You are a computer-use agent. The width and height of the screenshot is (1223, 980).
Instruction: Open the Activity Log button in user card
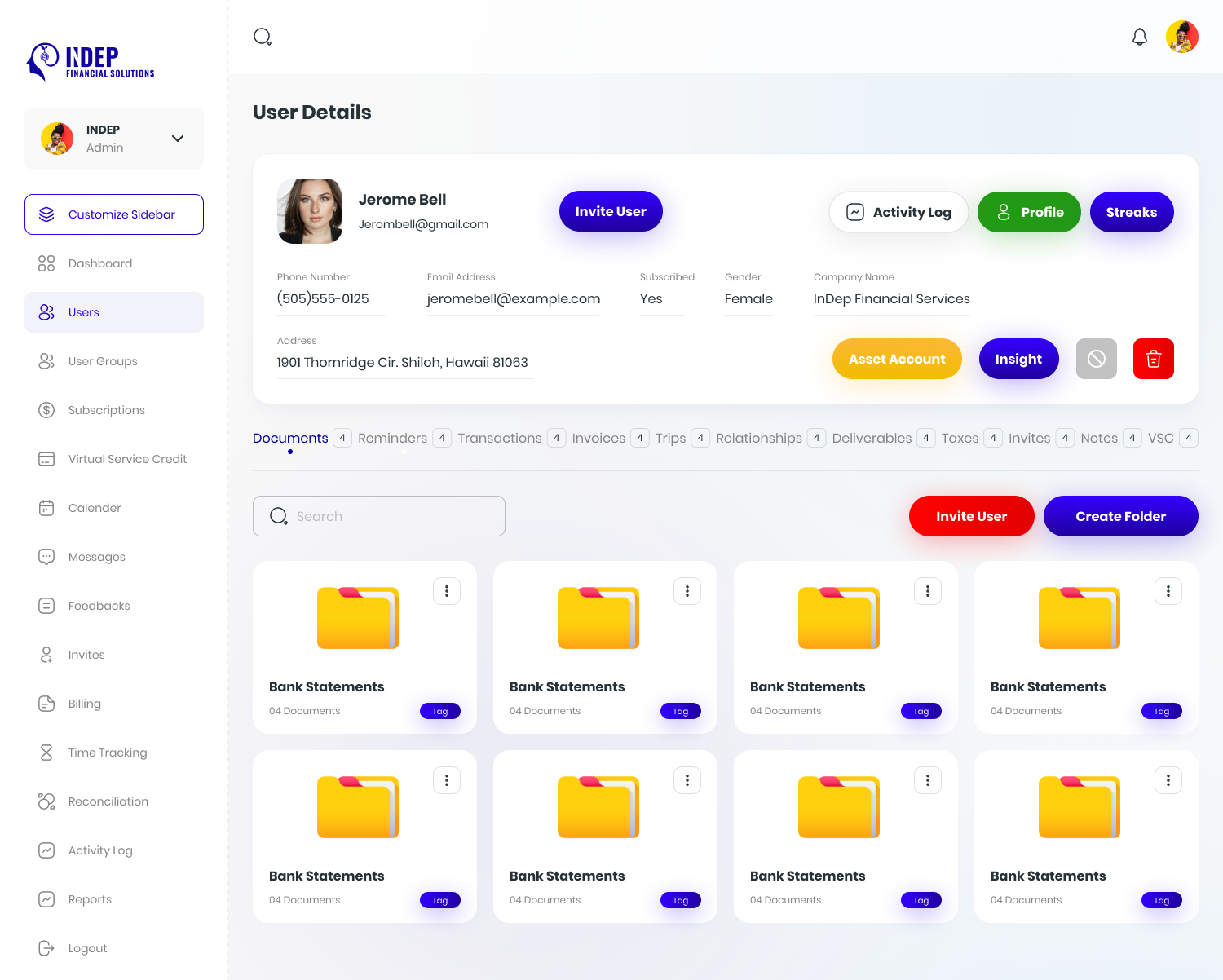(898, 212)
